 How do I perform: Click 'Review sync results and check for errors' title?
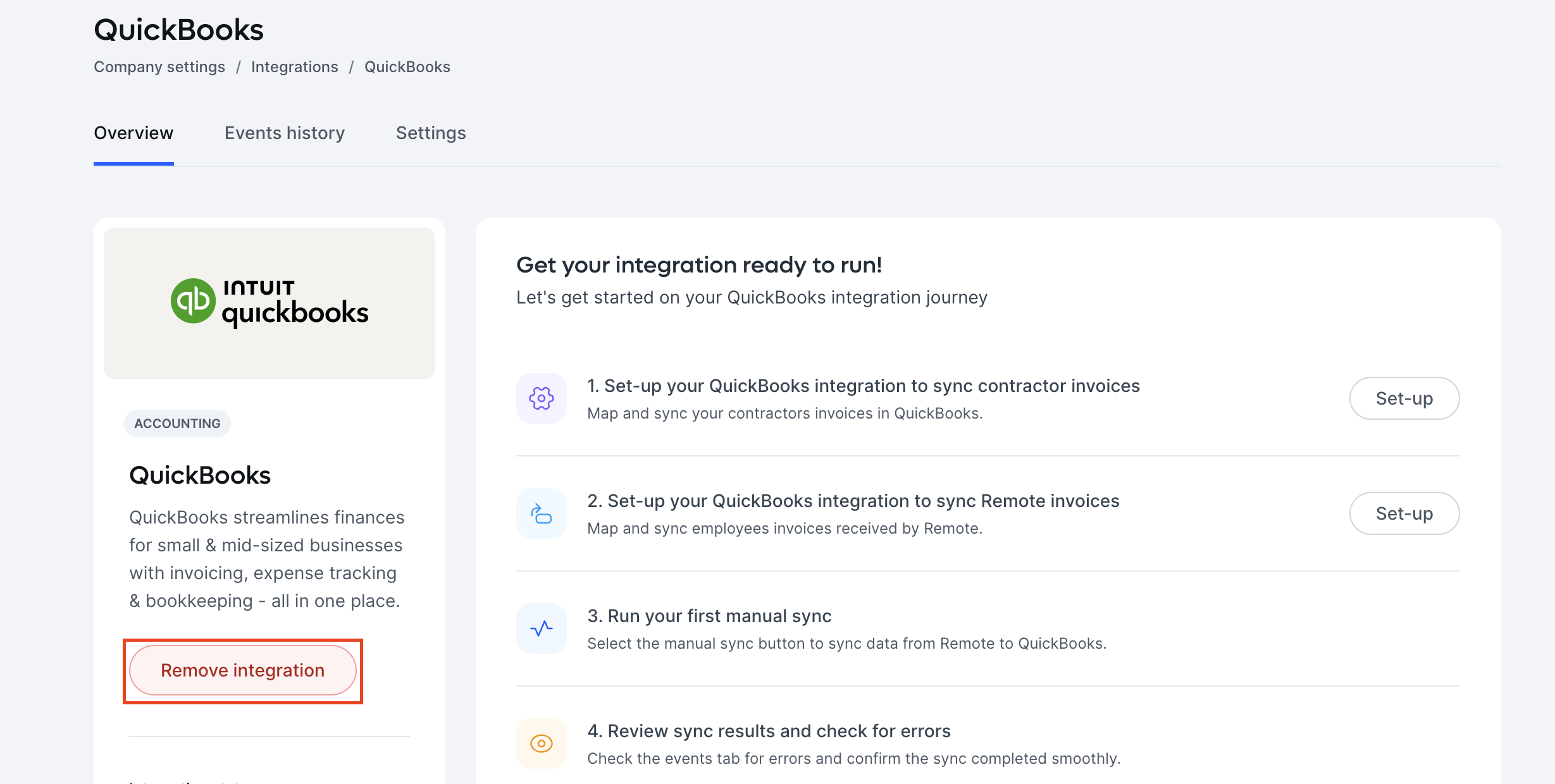click(x=769, y=731)
